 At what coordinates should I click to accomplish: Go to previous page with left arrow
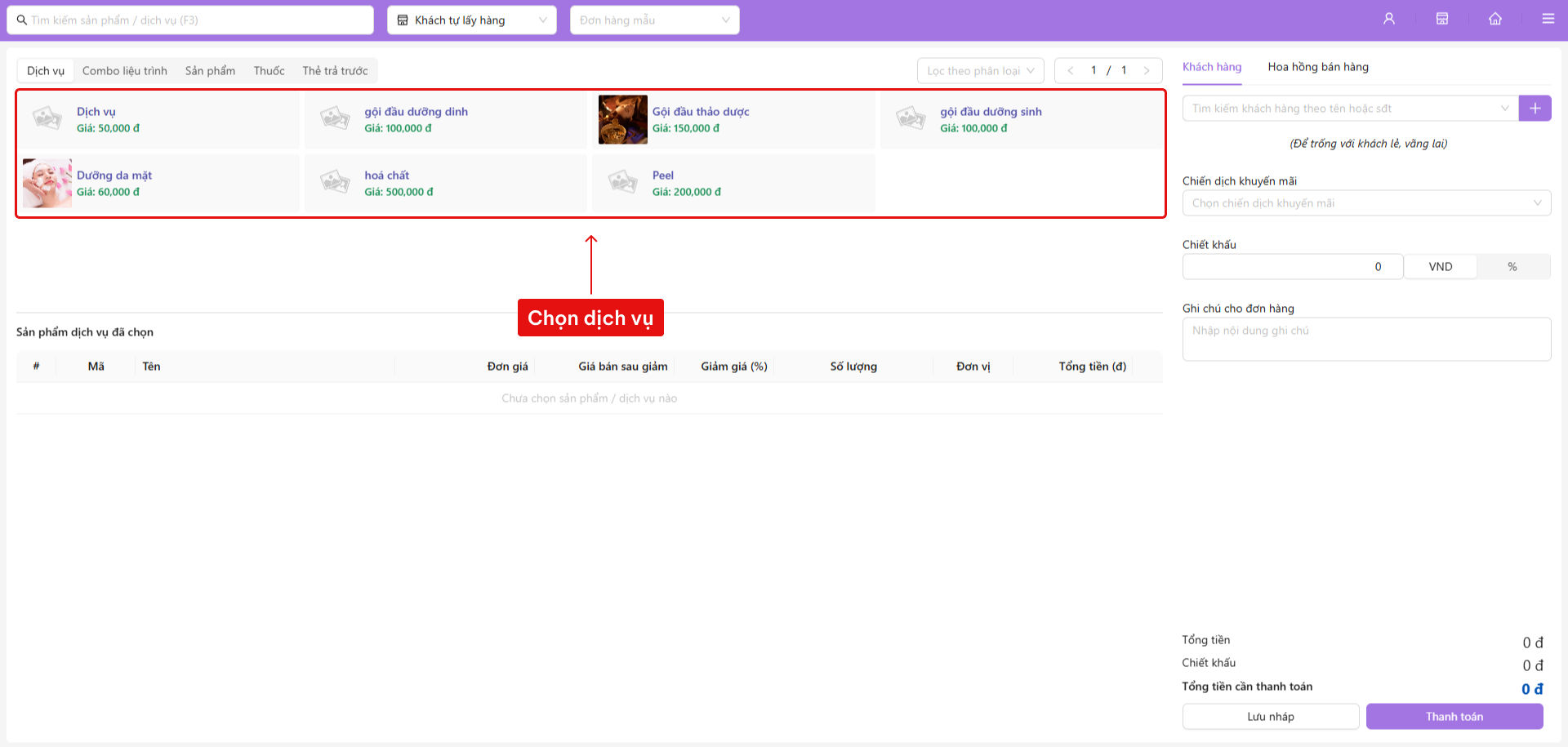coord(1070,70)
